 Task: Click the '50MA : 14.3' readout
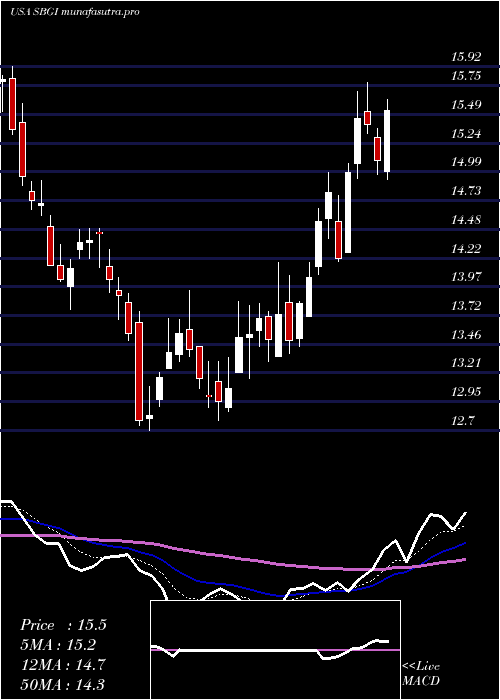pyautogui.click(x=63, y=684)
